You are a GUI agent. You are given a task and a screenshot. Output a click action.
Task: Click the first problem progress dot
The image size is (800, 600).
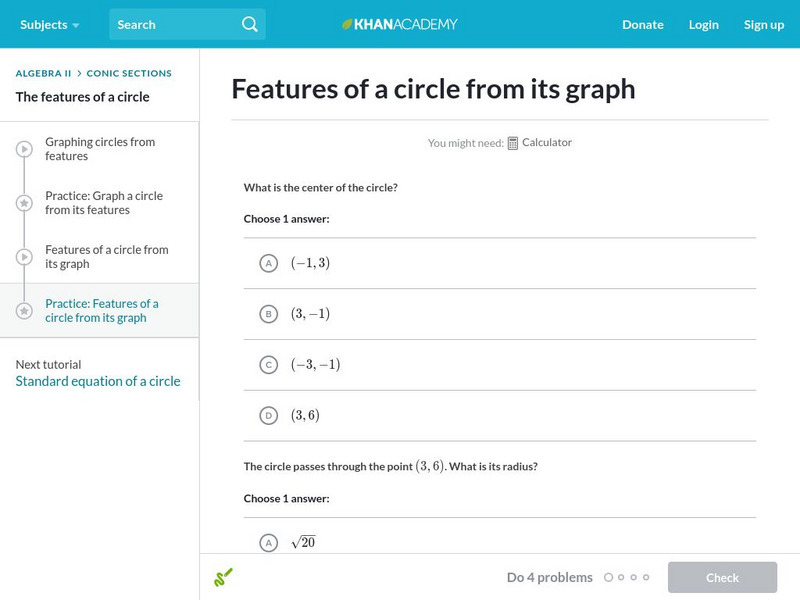608,577
